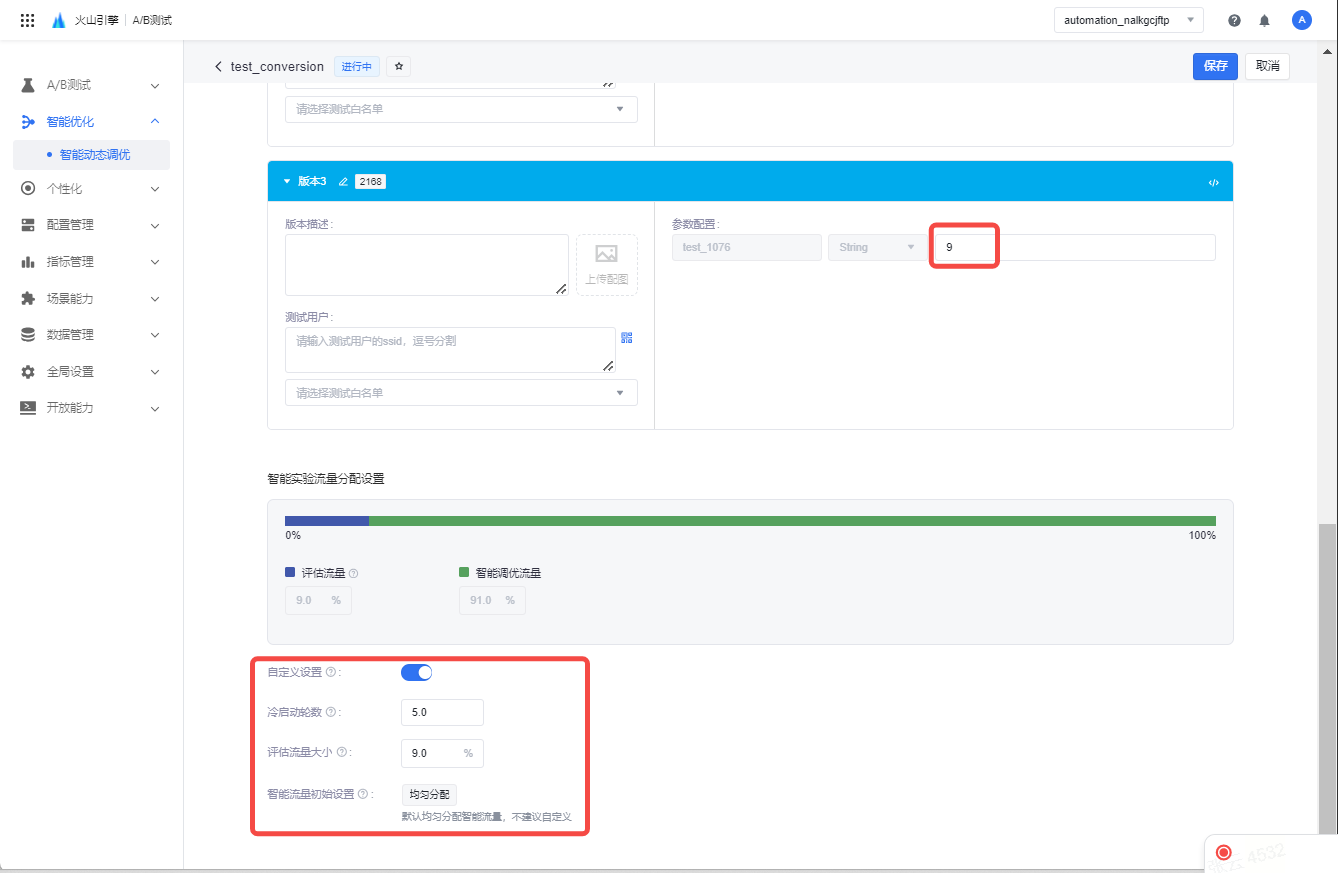Click the A/B测试 flask icon in sidebar
Image resolution: width=1338 pixels, height=873 pixels.
tap(28, 85)
